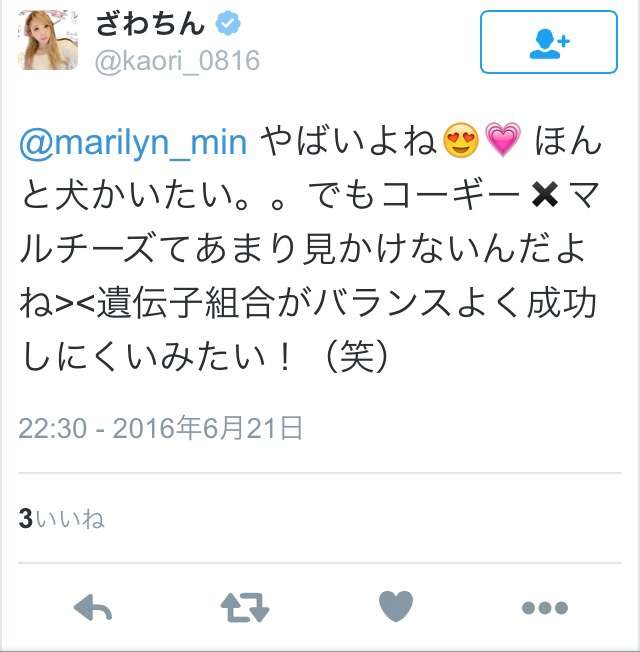The height and width of the screenshot is (652, 640).
Task: Follow ざわちん with the person-plus button
Action: (549, 42)
